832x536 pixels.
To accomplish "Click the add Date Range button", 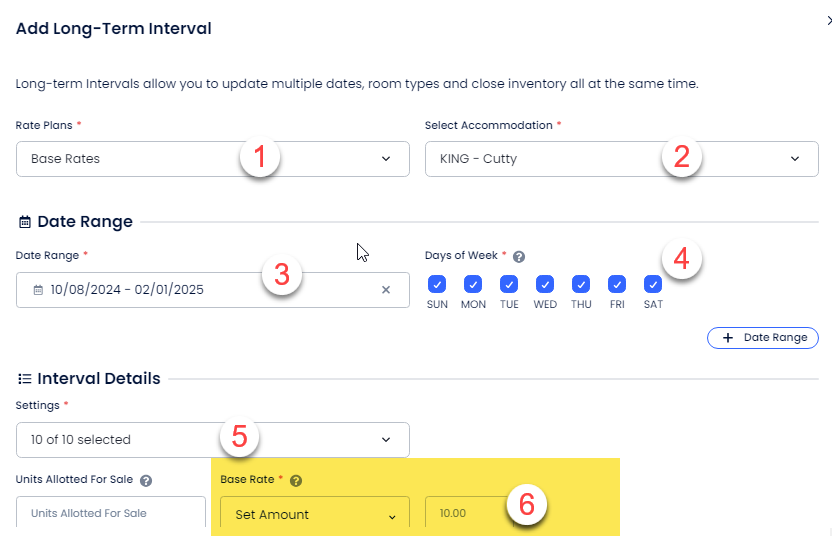I will pos(763,338).
